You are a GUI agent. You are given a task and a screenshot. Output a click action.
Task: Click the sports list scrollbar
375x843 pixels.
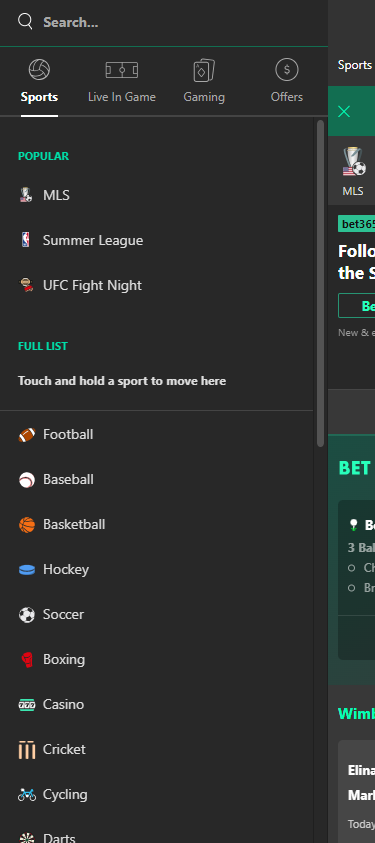pyautogui.click(x=320, y=283)
